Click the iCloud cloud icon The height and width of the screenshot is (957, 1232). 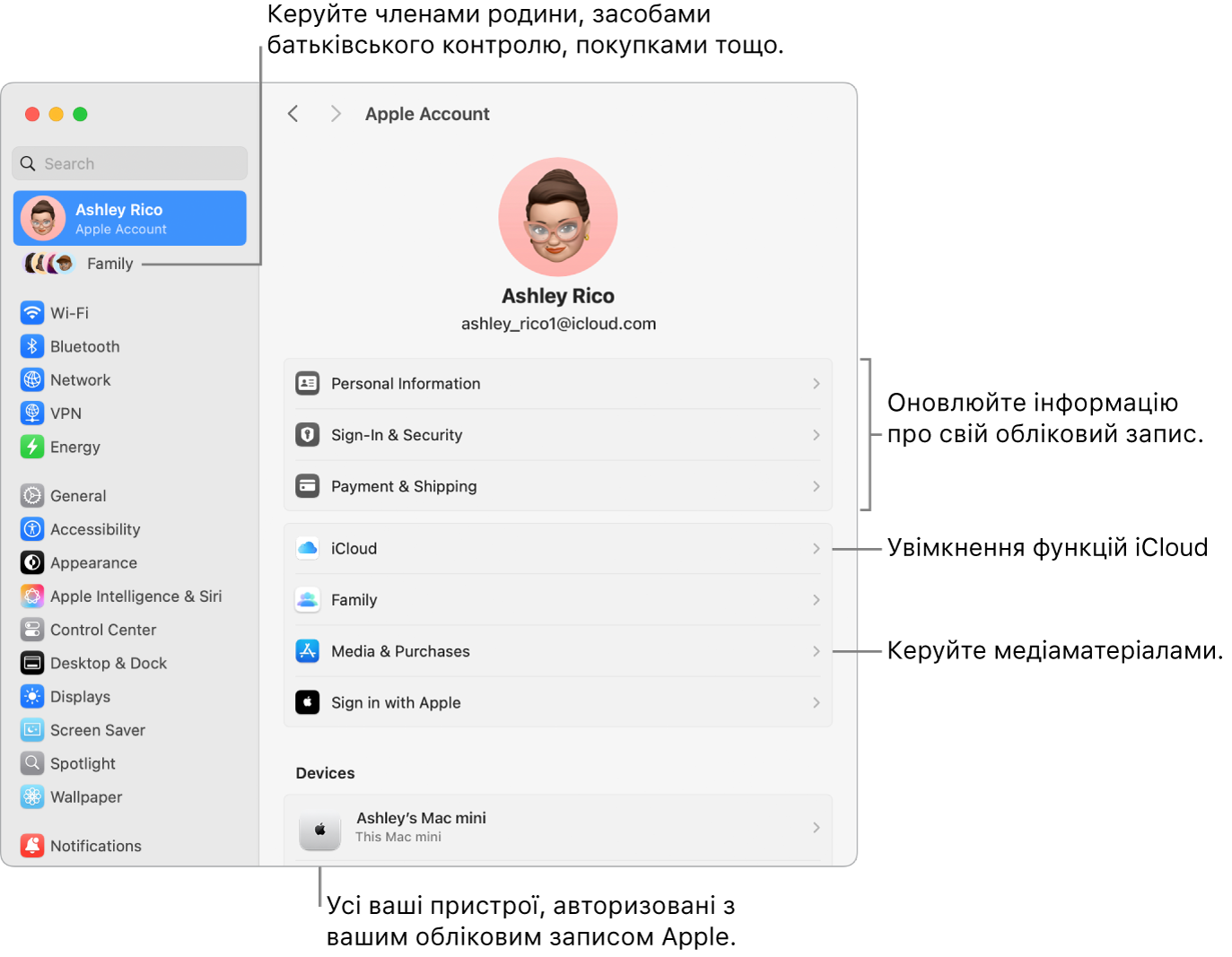(308, 548)
